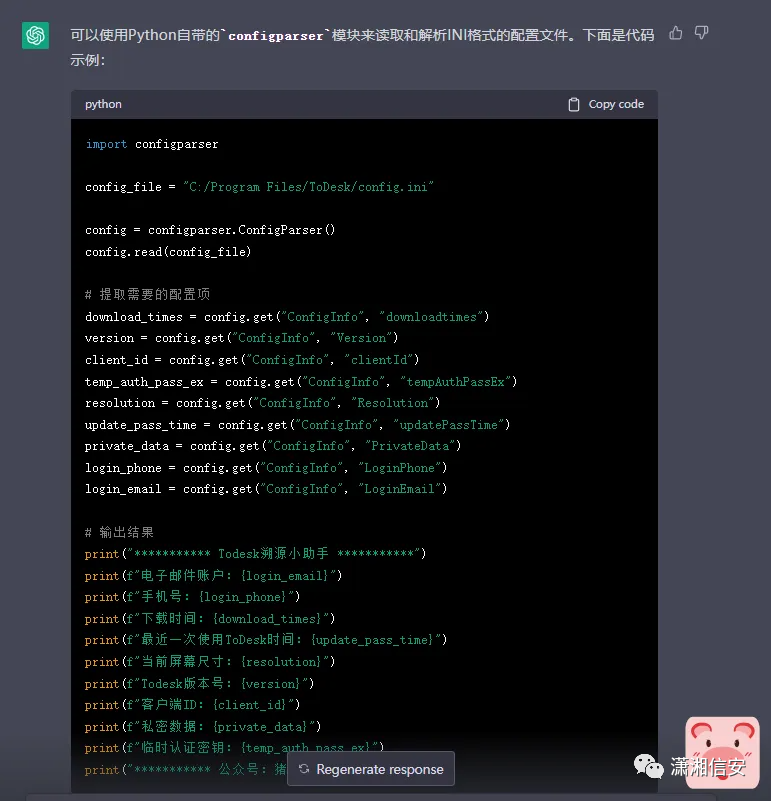Screen dimensions: 771x801
Task: Click the config_file path string line
Action: pyautogui.click(x=260, y=187)
